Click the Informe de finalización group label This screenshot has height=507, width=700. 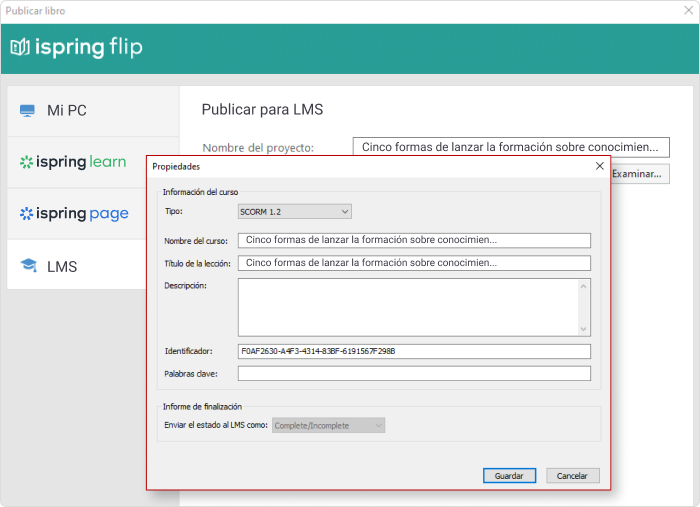[202, 407]
